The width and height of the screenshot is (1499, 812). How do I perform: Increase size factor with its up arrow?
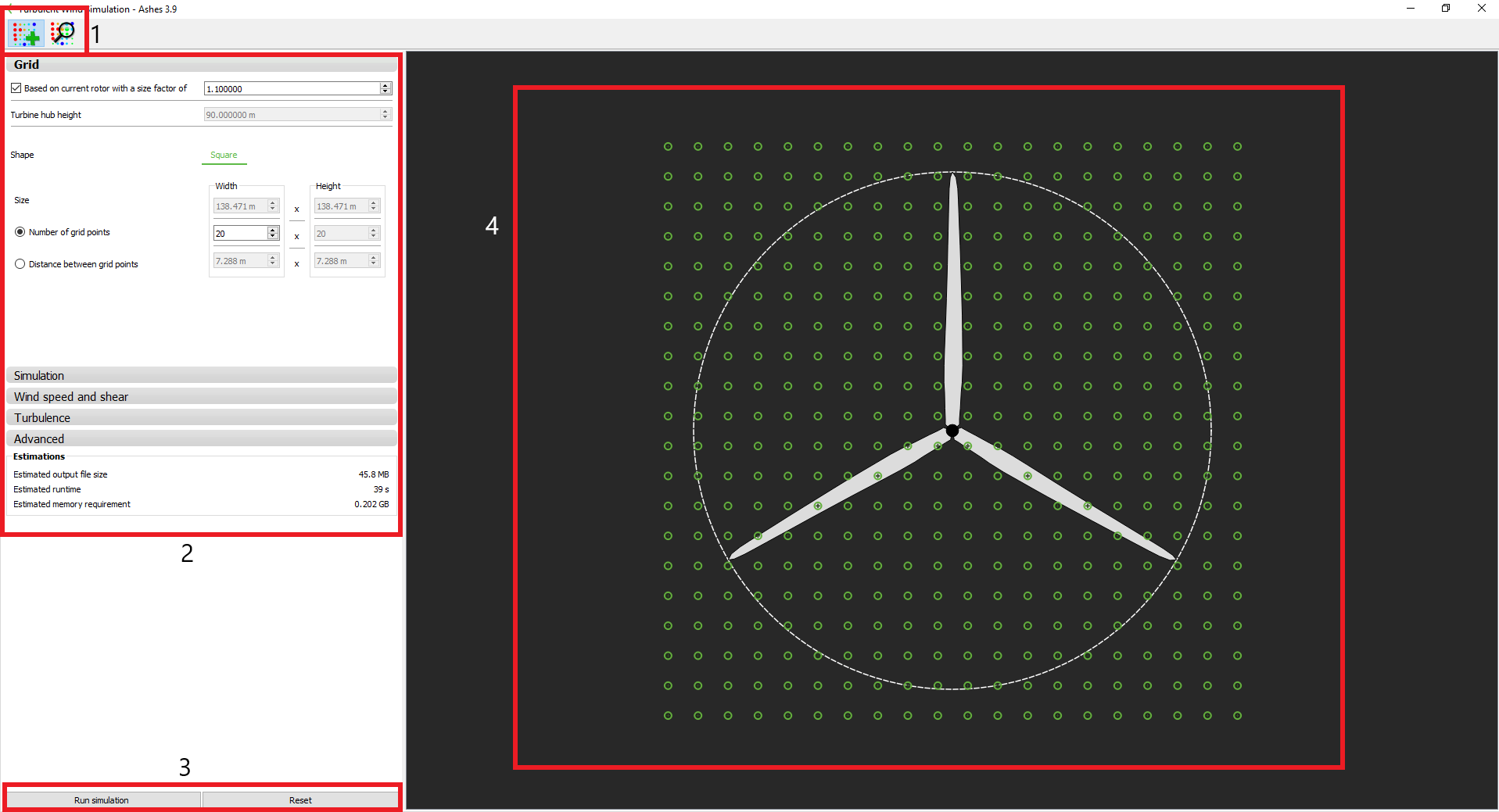click(x=386, y=86)
